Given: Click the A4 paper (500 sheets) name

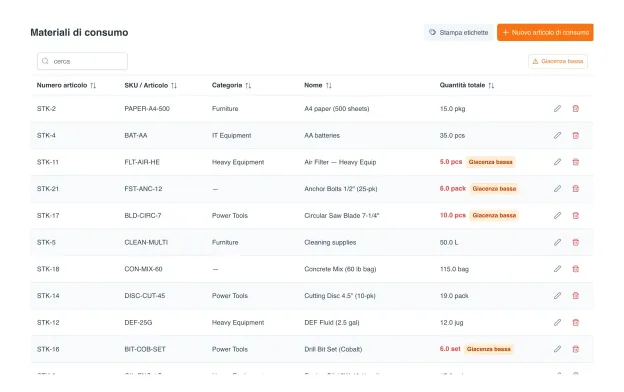Looking at the screenshot, I should 337,109.
